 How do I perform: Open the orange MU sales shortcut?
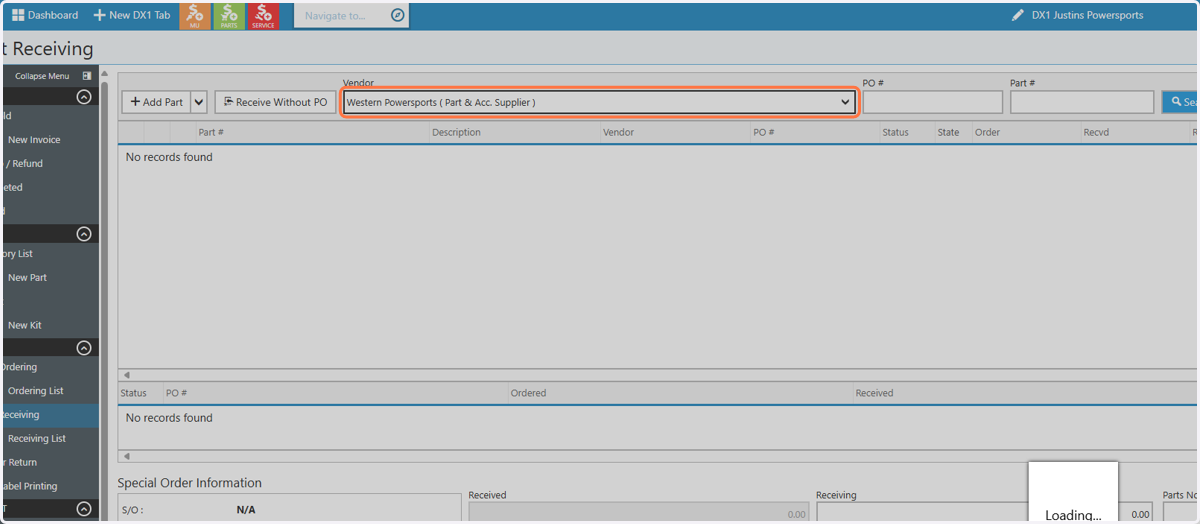click(195, 15)
